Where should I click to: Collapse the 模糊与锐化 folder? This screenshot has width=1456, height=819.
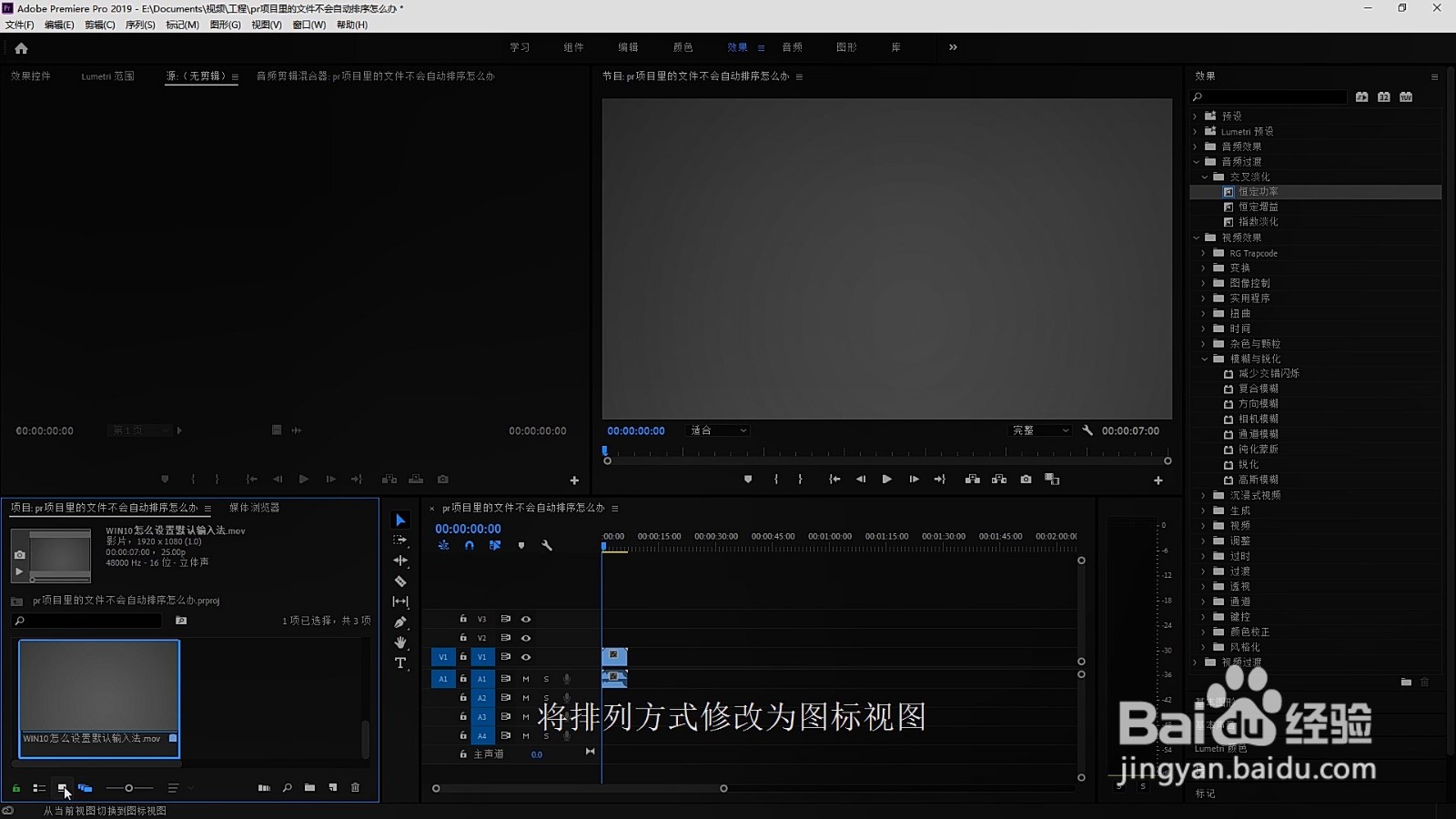pos(1205,359)
